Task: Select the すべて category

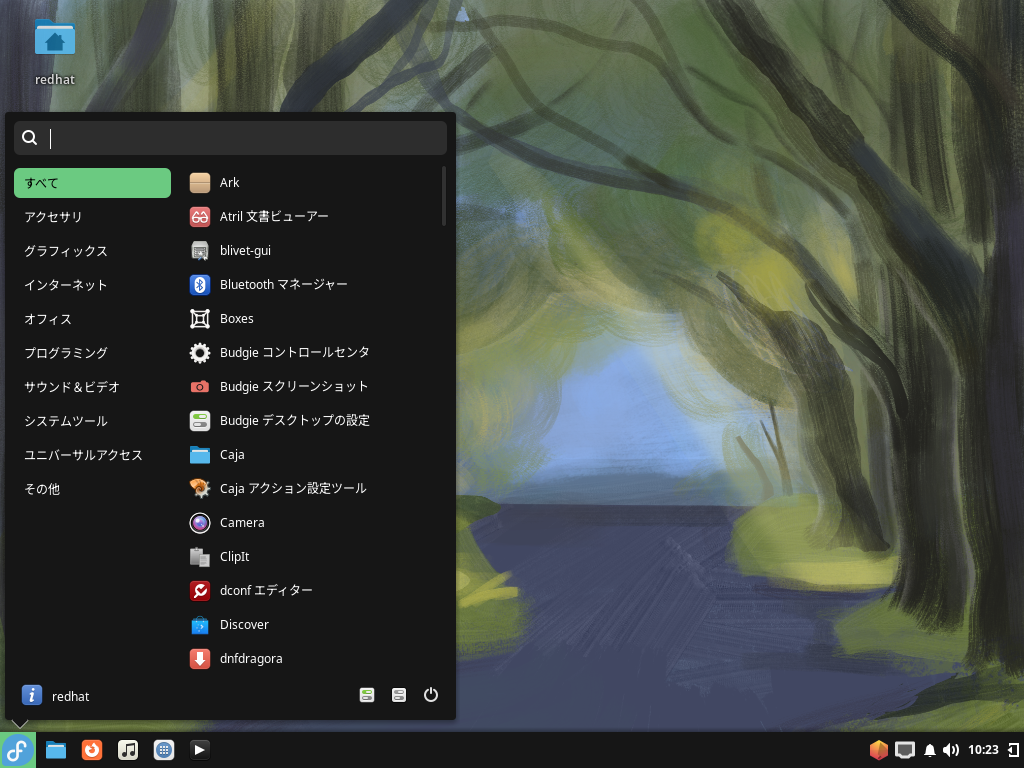Action: (x=92, y=183)
